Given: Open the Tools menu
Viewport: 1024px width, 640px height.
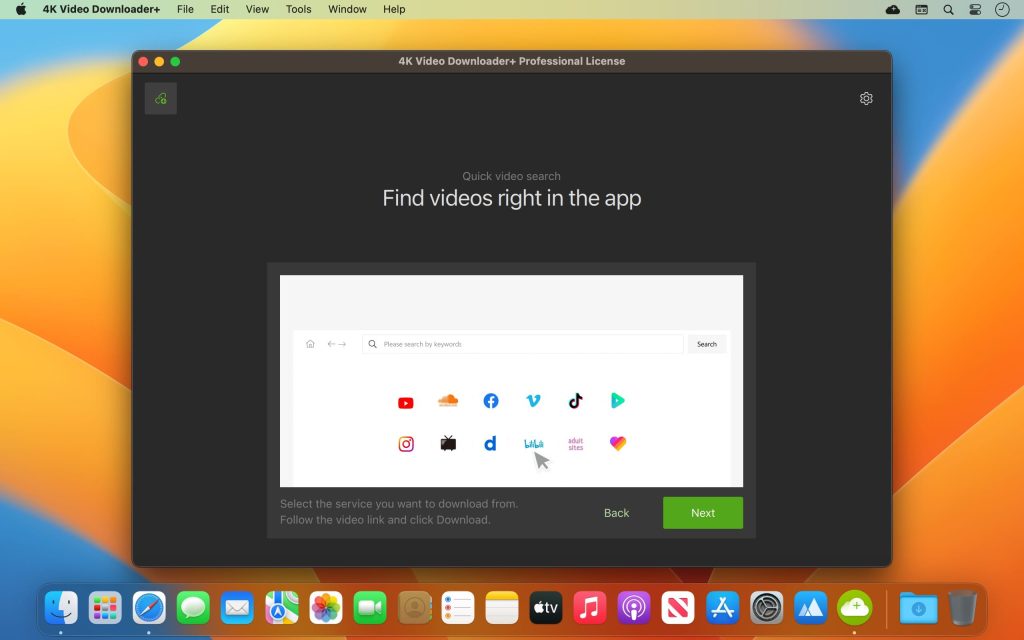Looking at the screenshot, I should (x=296, y=9).
